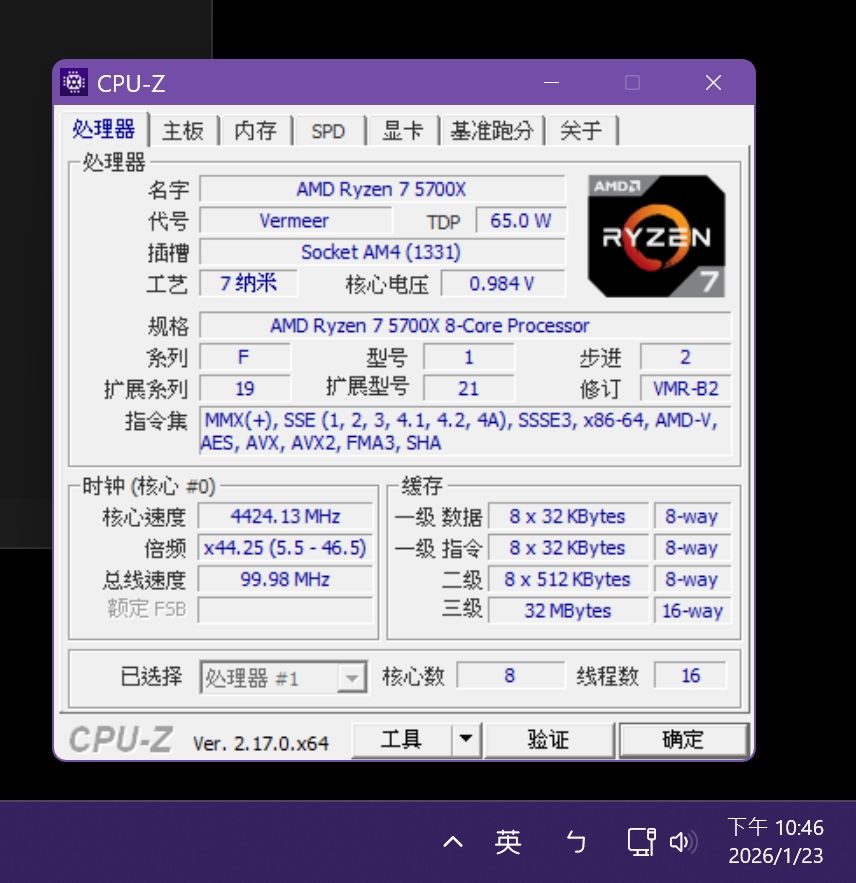
Task: Select the SPD tab
Action: [x=328, y=131]
